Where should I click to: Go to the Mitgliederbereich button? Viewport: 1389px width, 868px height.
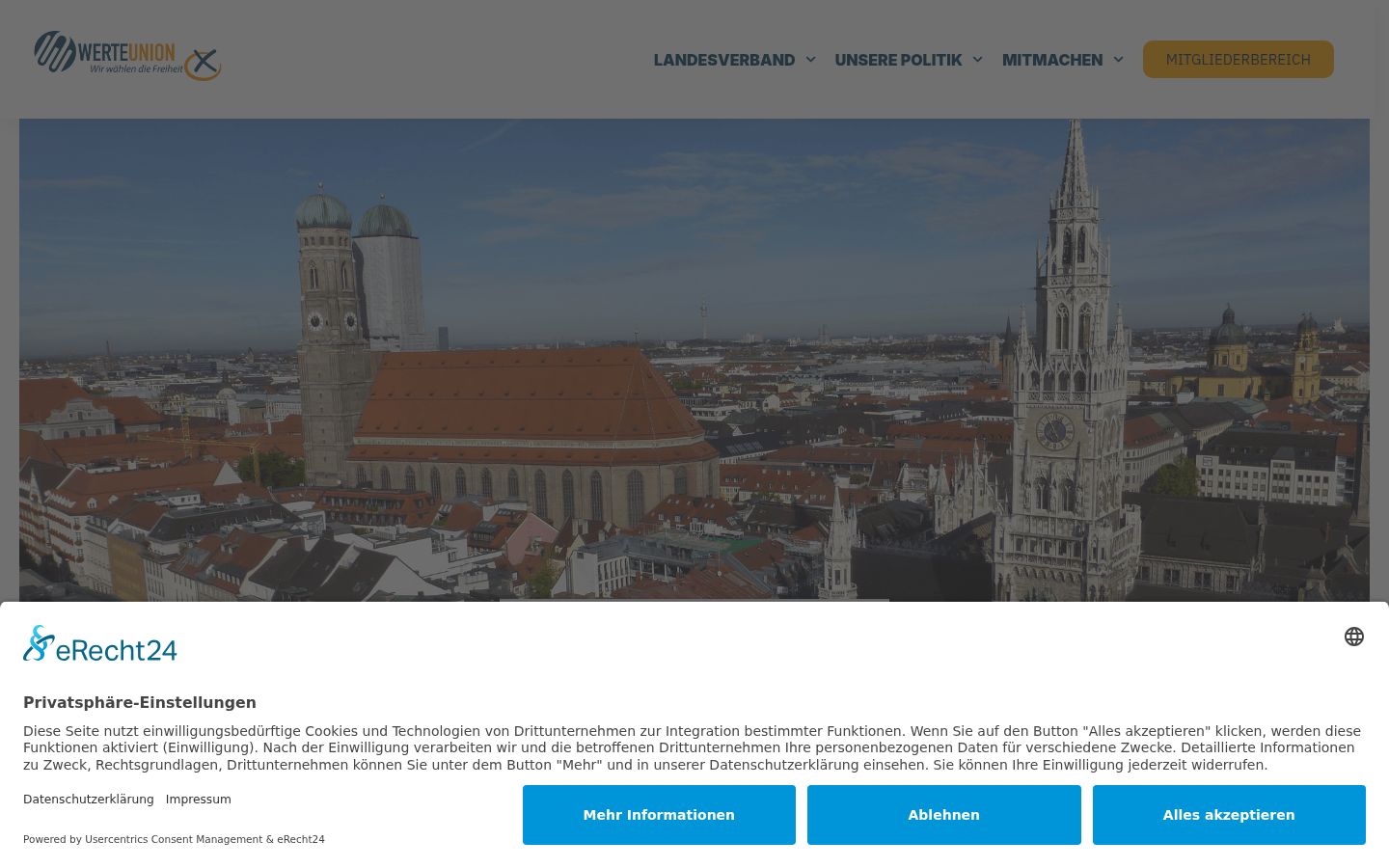(x=1239, y=60)
